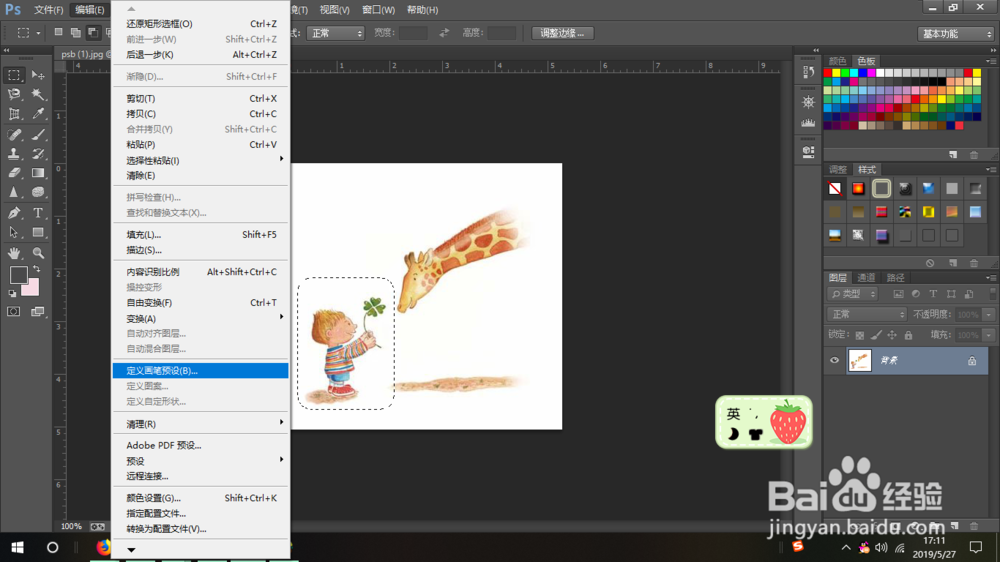Open the 基本功能 workspace dropdown
Viewport: 1000px width, 562px height.
pyautogui.click(x=955, y=34)
